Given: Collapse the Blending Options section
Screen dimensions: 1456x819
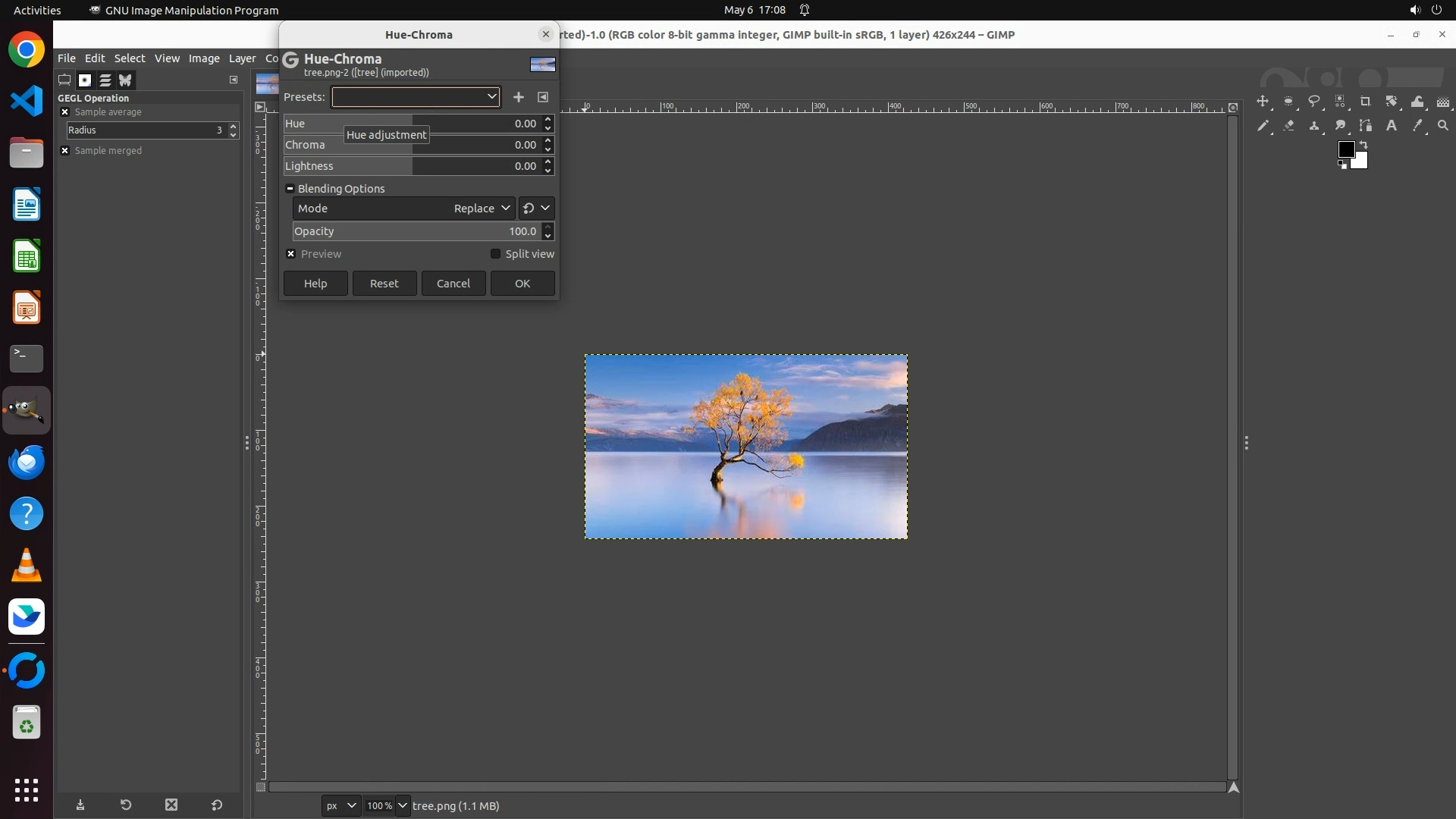Looking at the screenshot, I should click(290, 189).
